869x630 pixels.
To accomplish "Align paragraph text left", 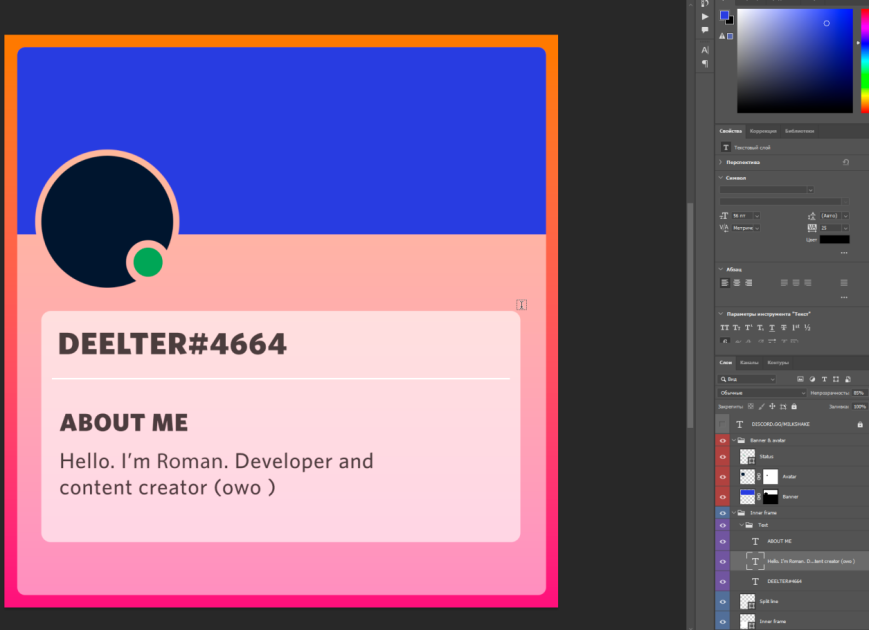I will [x=724, y=283].
